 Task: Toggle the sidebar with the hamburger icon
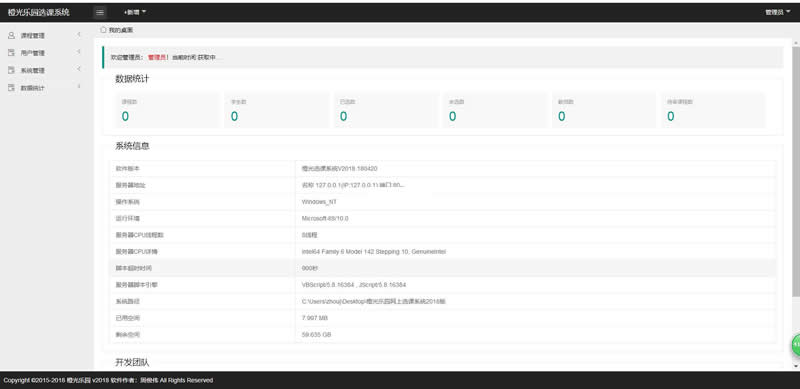(x=100, y=12)
